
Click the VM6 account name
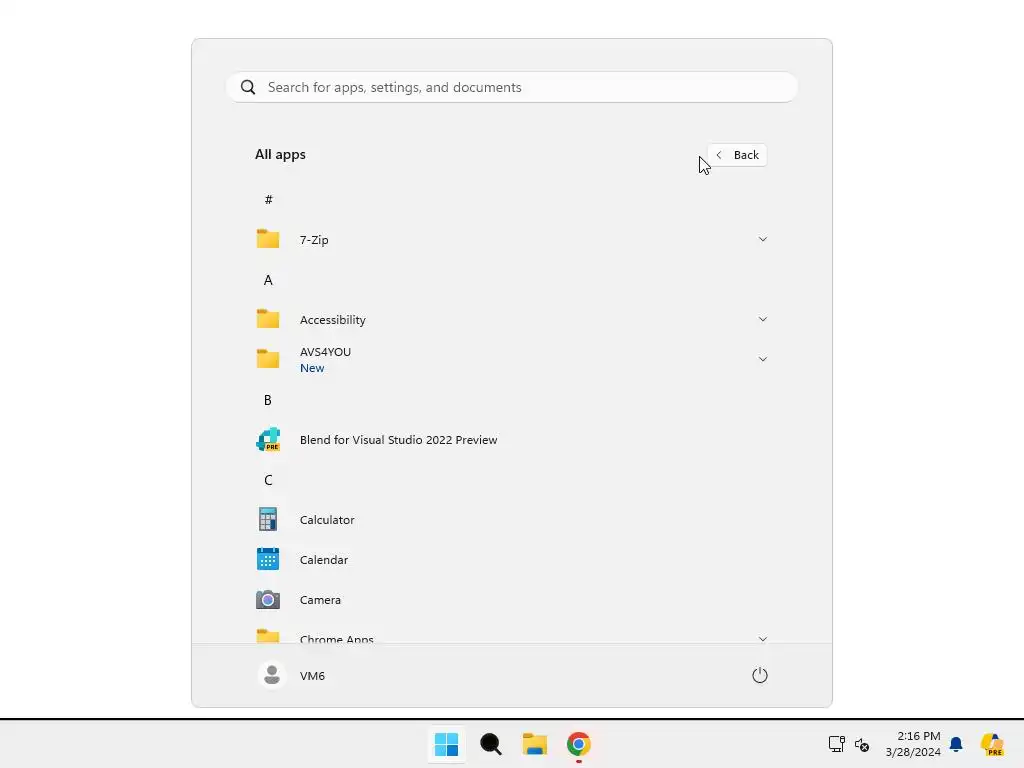[x=312, y=676]
